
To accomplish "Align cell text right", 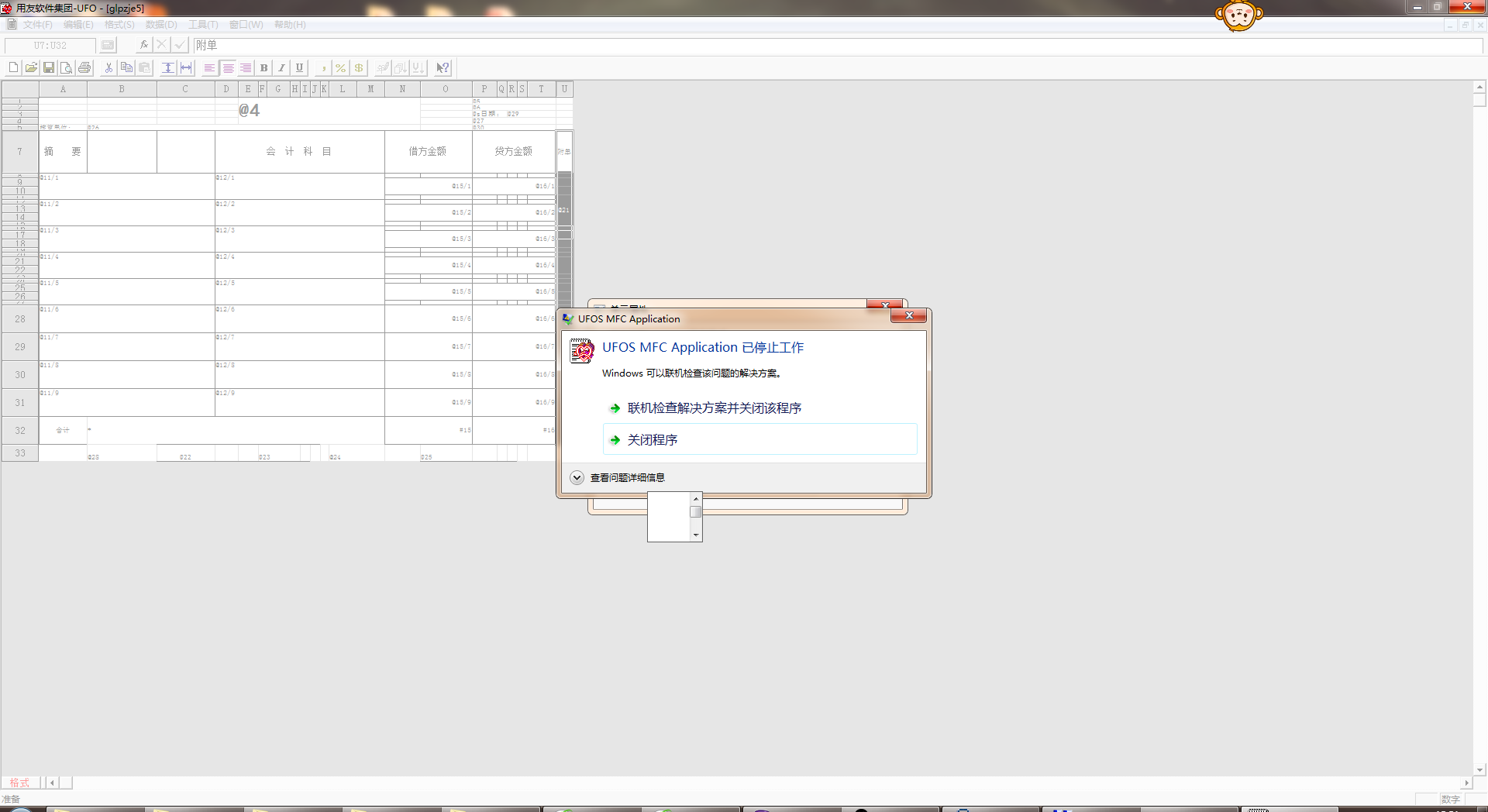I will [x=246, y=68].
